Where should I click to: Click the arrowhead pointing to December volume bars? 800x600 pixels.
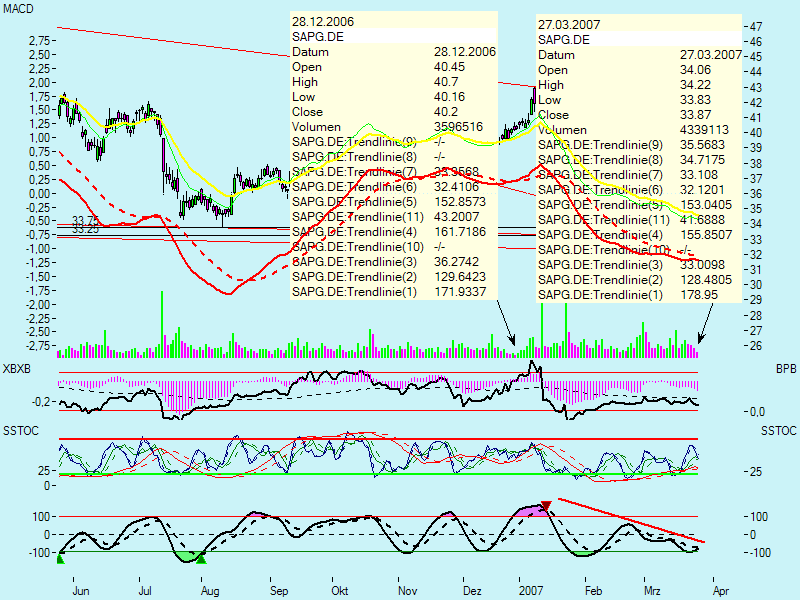(515, 345)
